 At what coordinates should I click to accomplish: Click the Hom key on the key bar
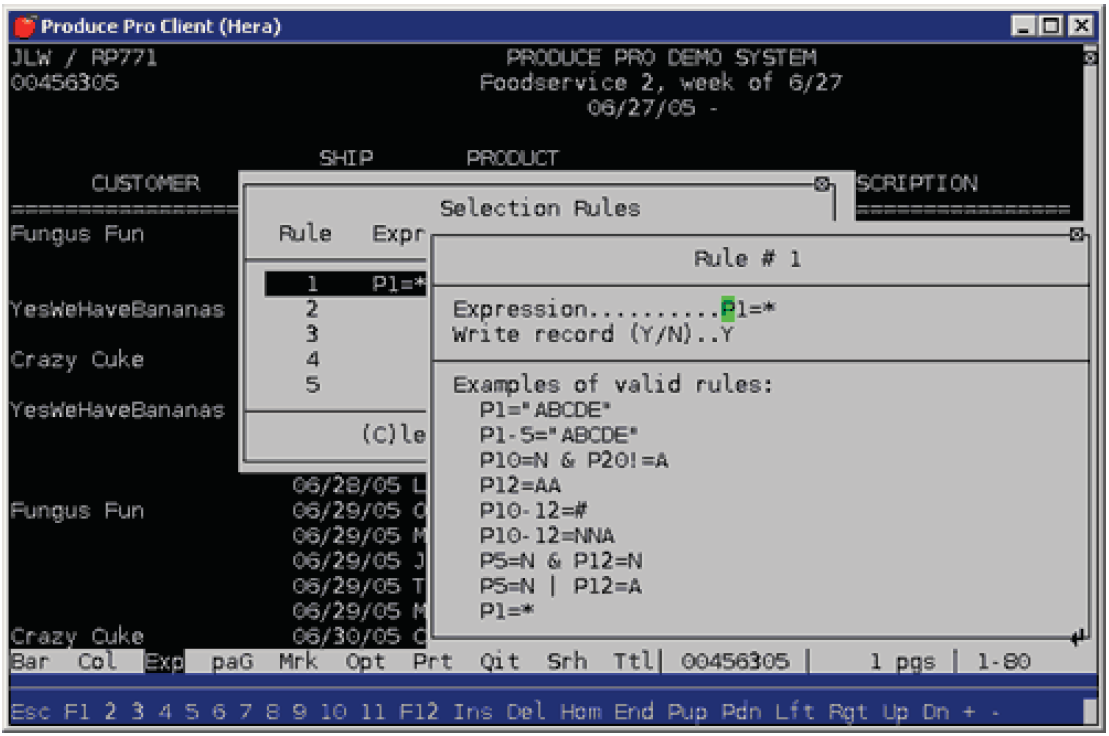[580, 711]
